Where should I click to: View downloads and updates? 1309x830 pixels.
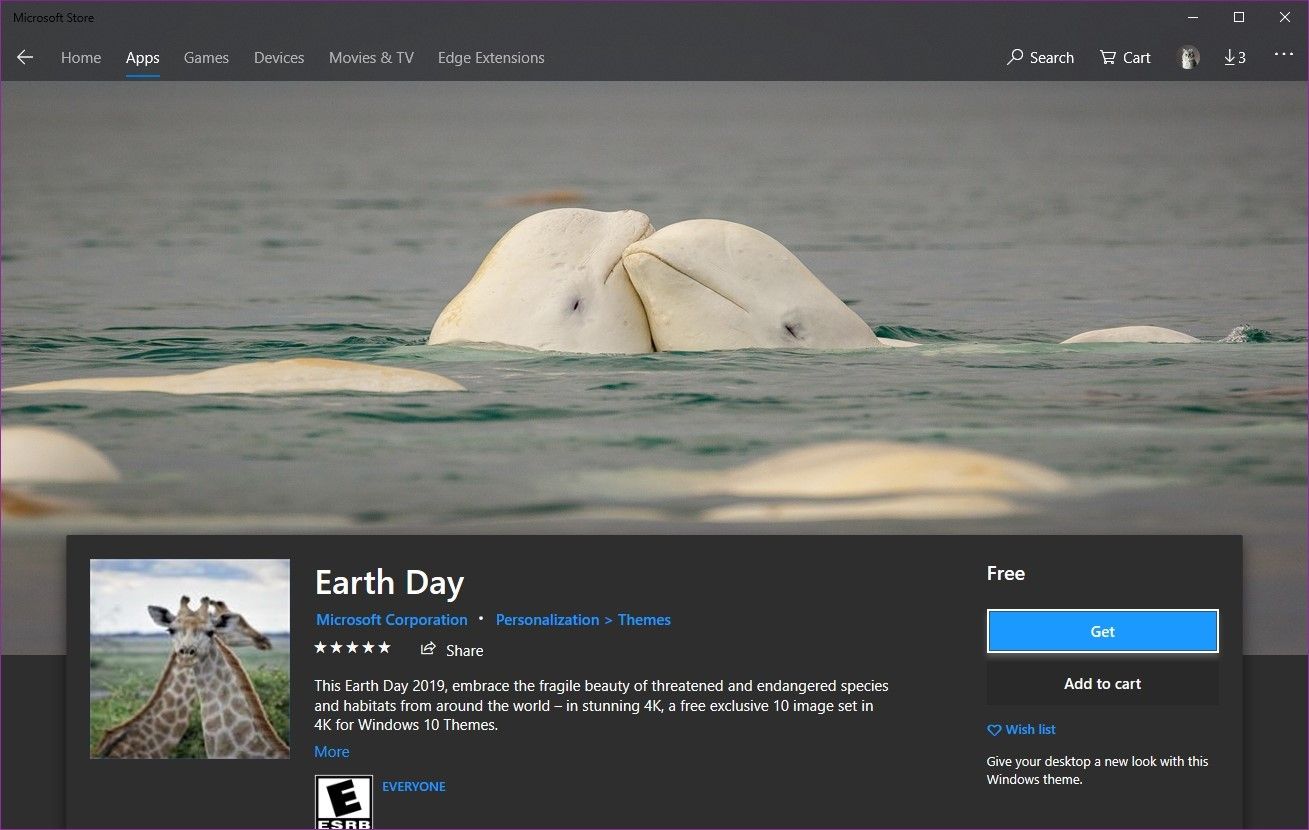tap(1235, 58)
